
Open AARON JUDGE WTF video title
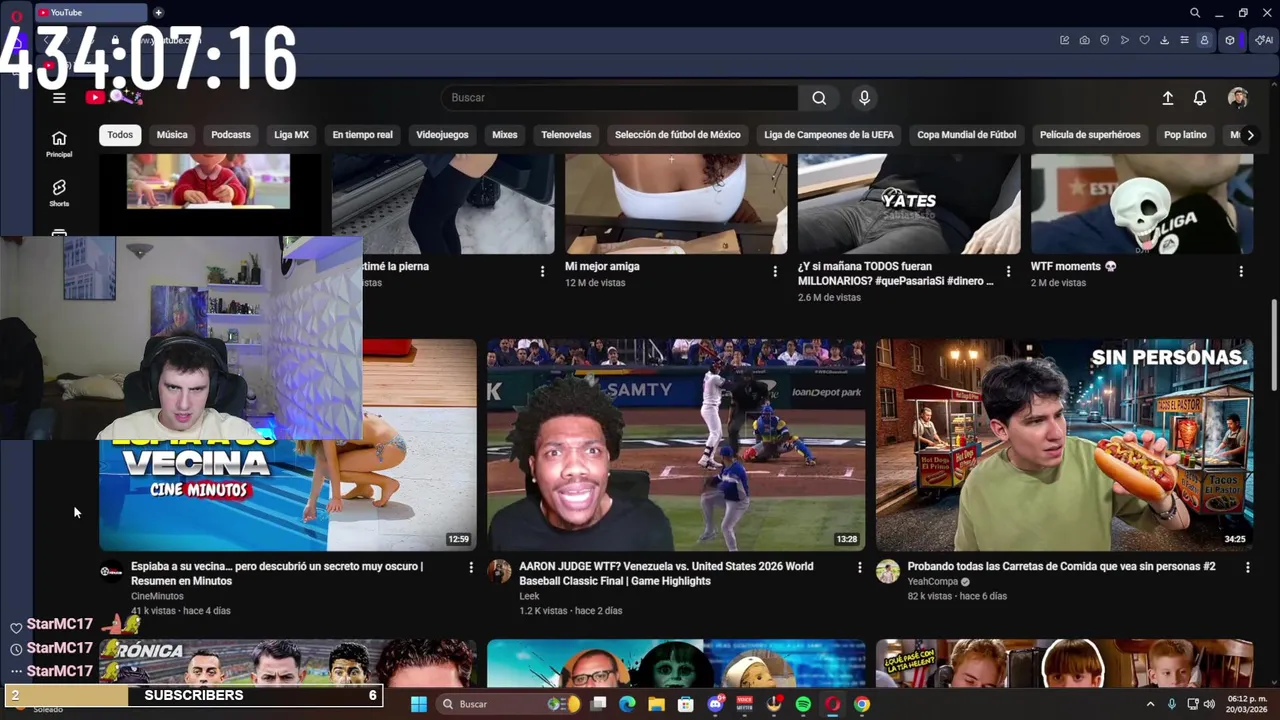tap(666, 573)
